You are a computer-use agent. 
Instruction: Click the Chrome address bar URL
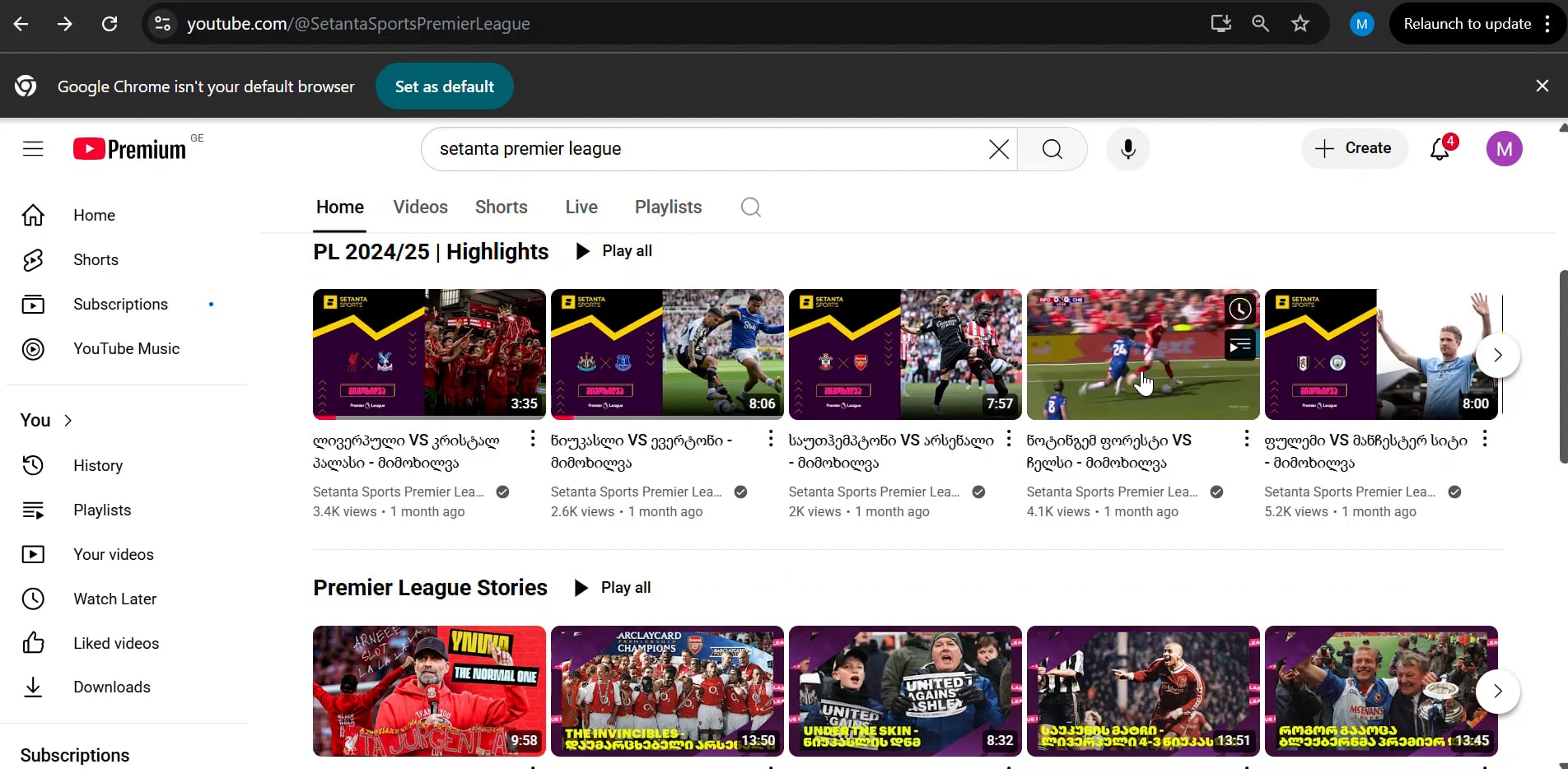coord(358,24)
